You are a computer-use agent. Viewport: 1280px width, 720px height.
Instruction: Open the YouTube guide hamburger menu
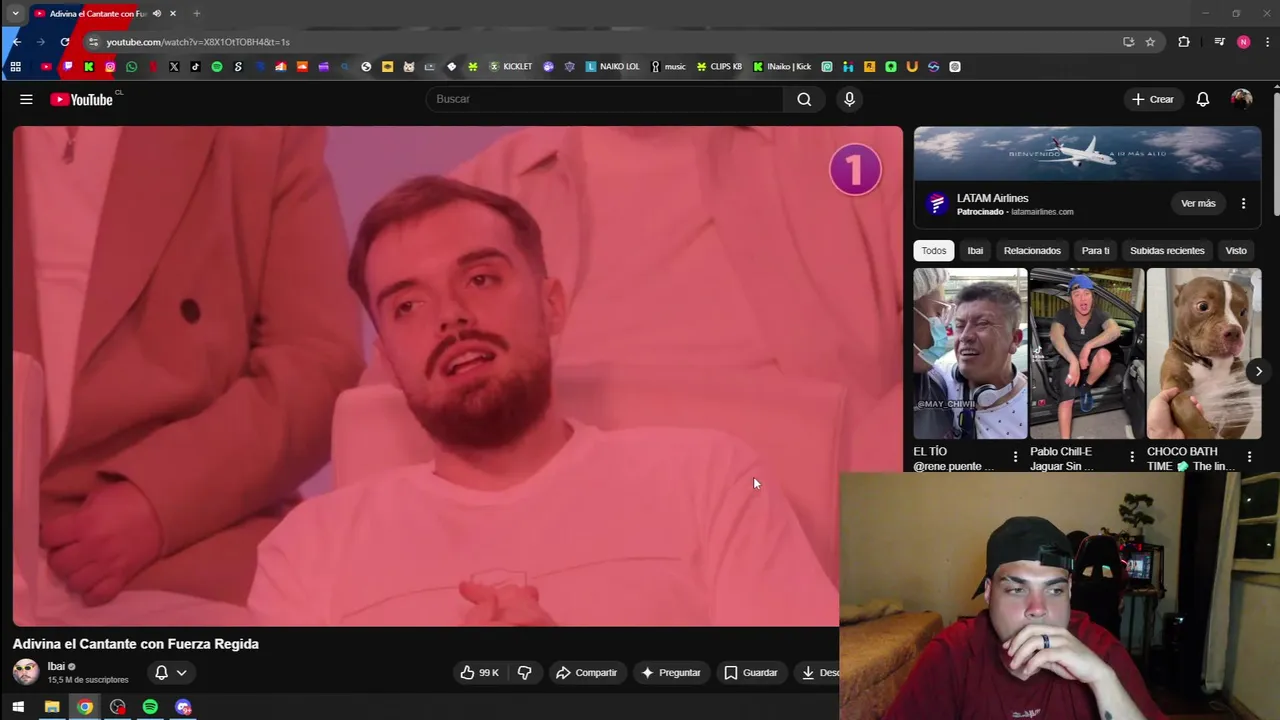click(26, 99)
